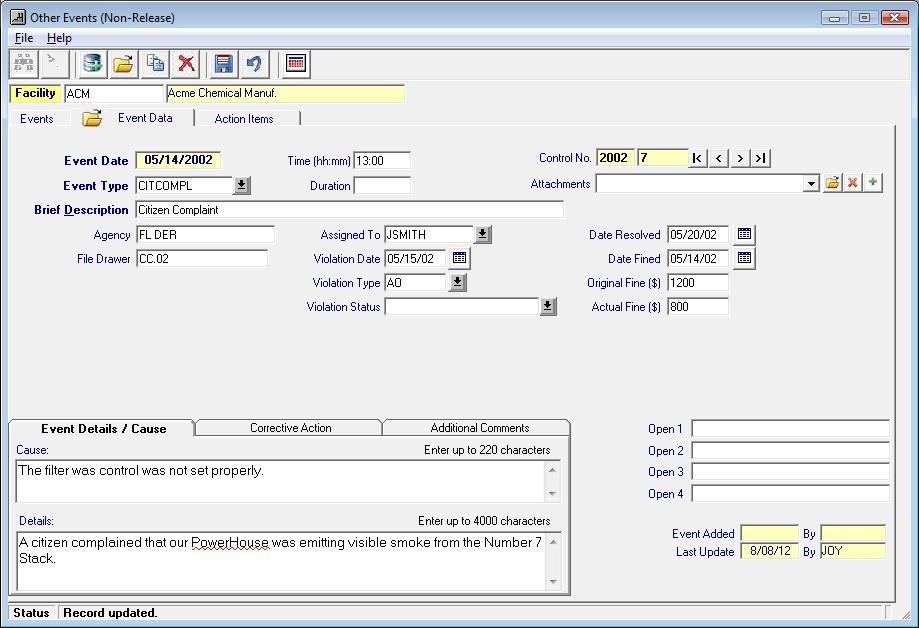919x628 pixels.
Task: Click into the Cause text box
Action: click(281, 481)
